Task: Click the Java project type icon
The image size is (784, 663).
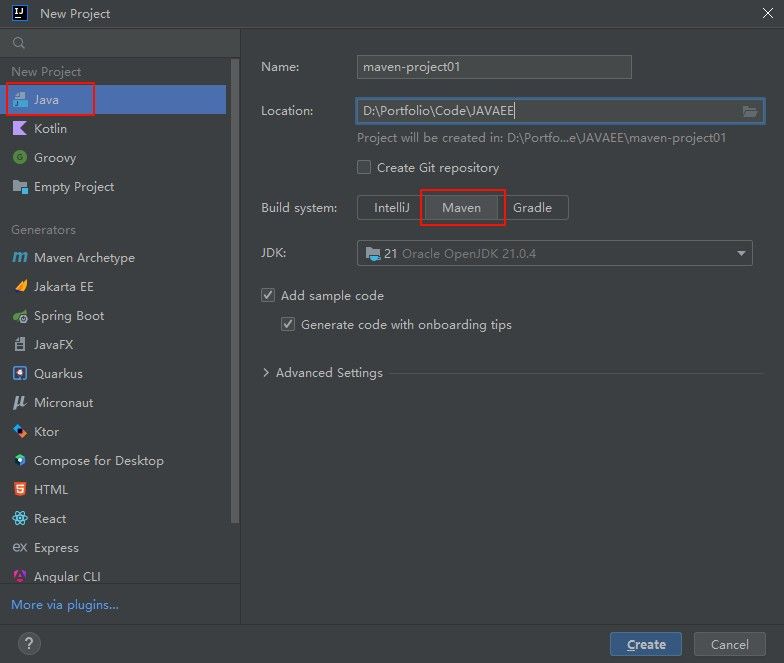Action: tap(20, 100)
